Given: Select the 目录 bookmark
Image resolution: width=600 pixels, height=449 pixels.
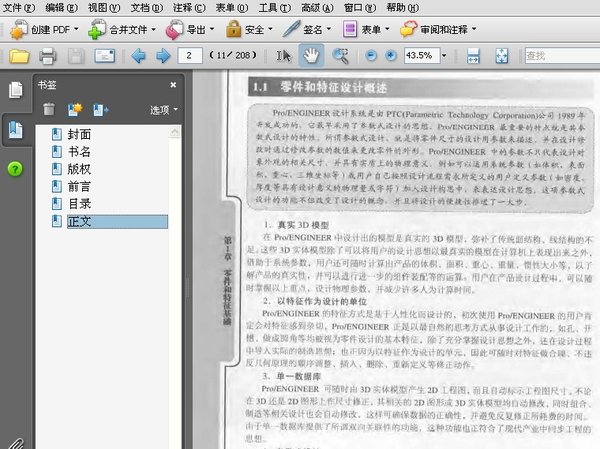Looking at the screenshot, I should pyautogui.click(x=80, y=204).
